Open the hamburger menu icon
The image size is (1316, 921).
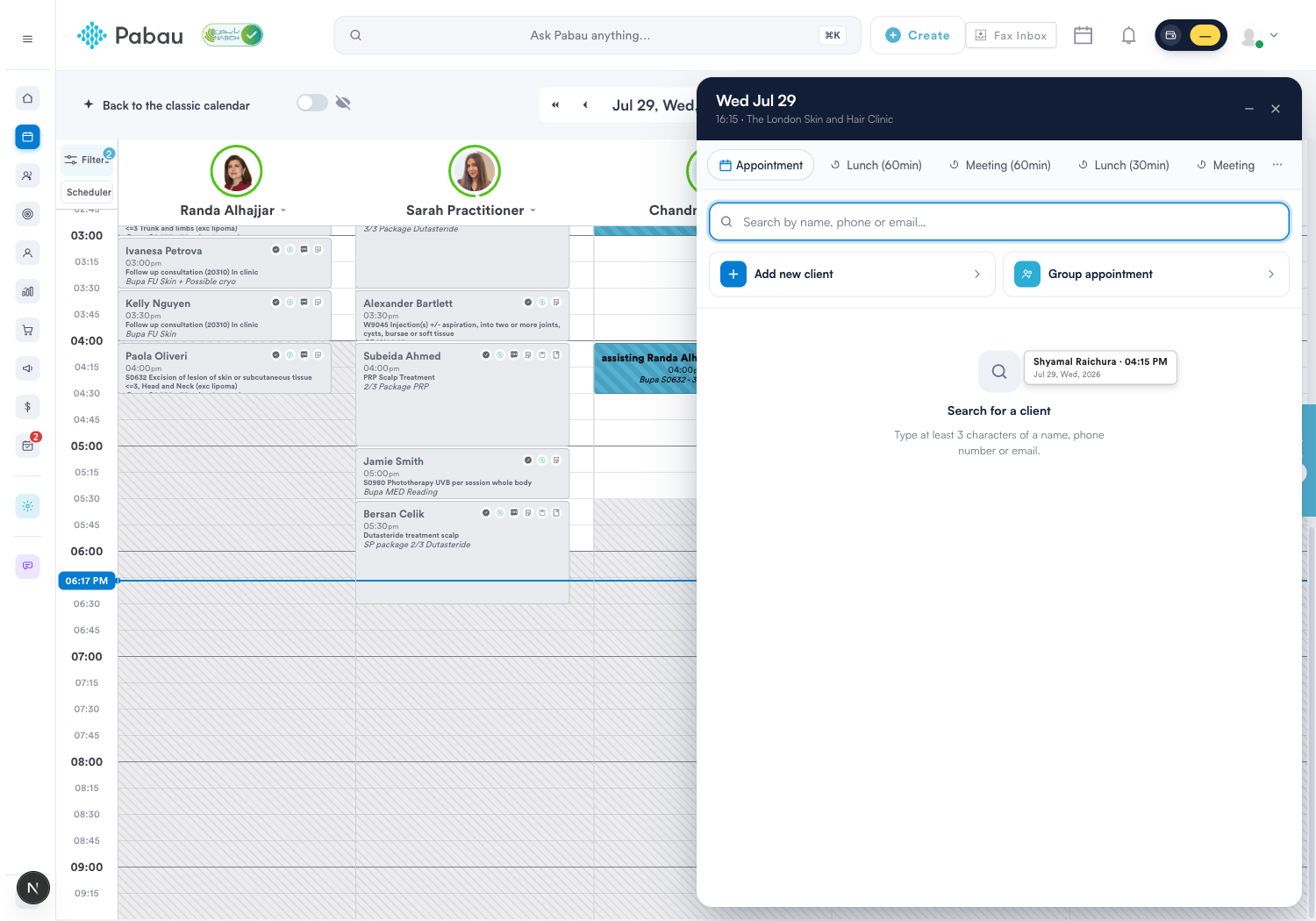pyautogui.click(x=27, y=39)
